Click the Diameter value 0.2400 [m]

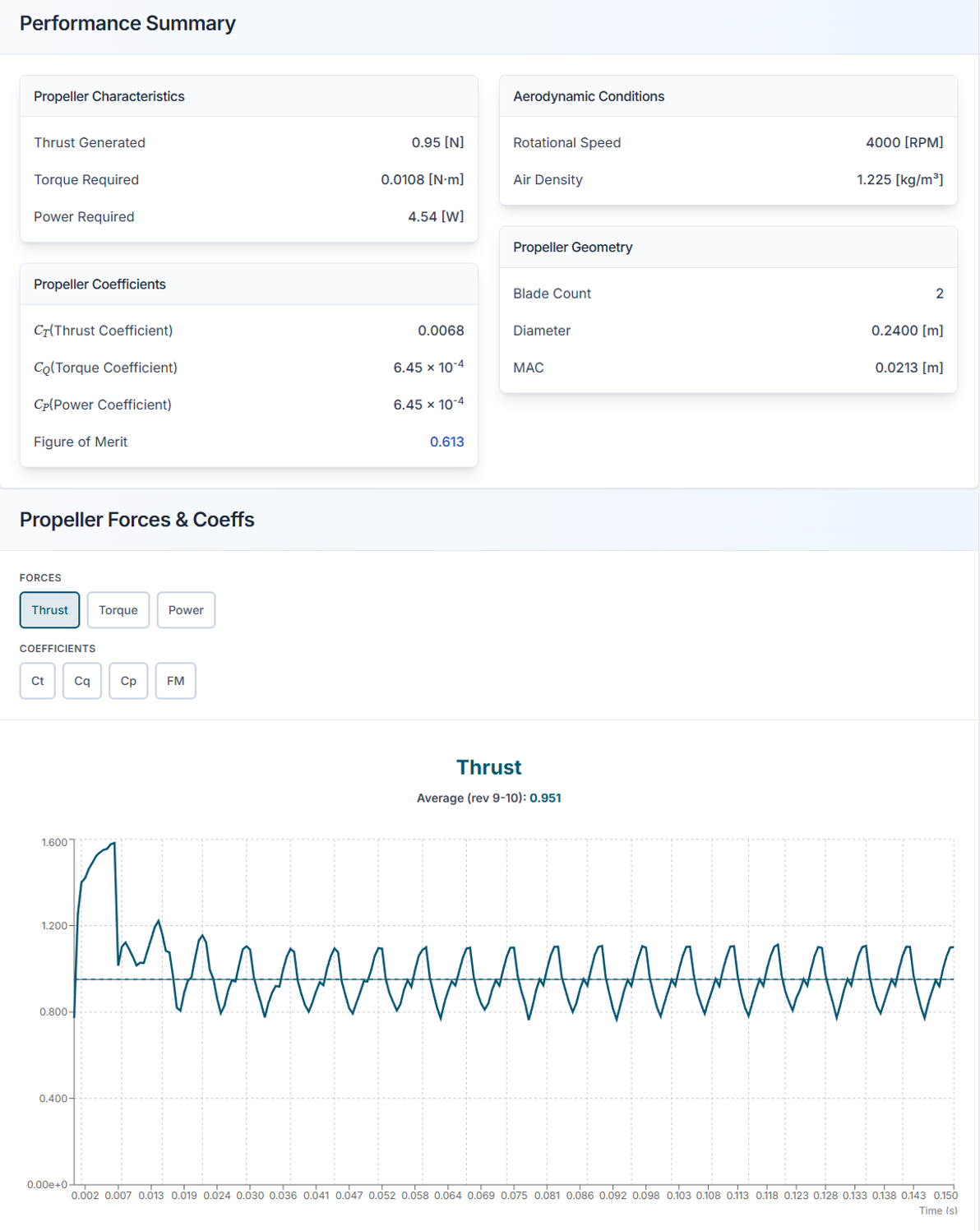pos(907,331)
